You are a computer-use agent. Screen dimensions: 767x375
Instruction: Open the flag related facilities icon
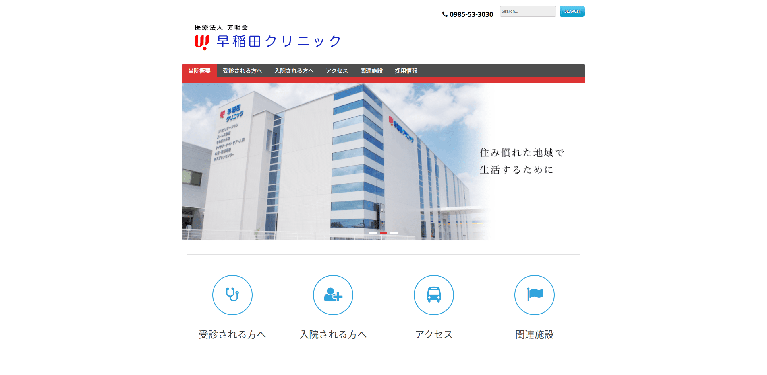pyautogui.click(x=535, y=295)
